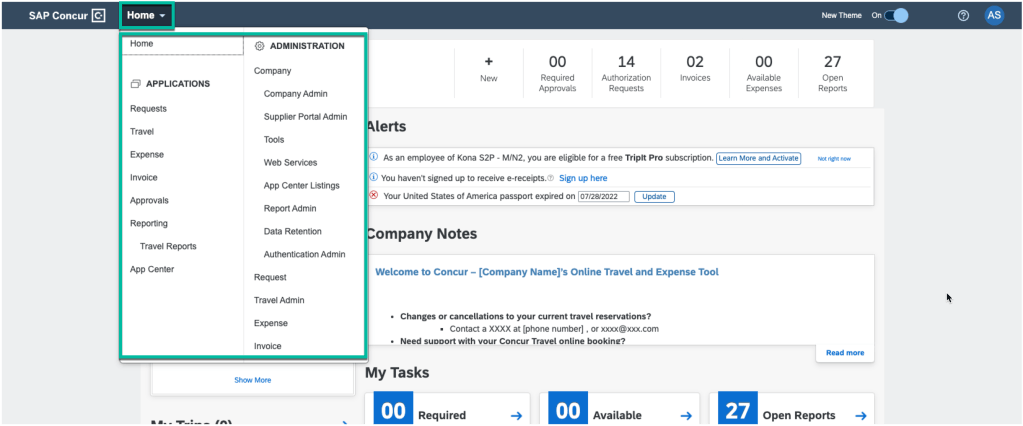This screenshot has height=426, width=1023.
Task: Click the e-receipts help info icon
Action: (x=551, y=177)
